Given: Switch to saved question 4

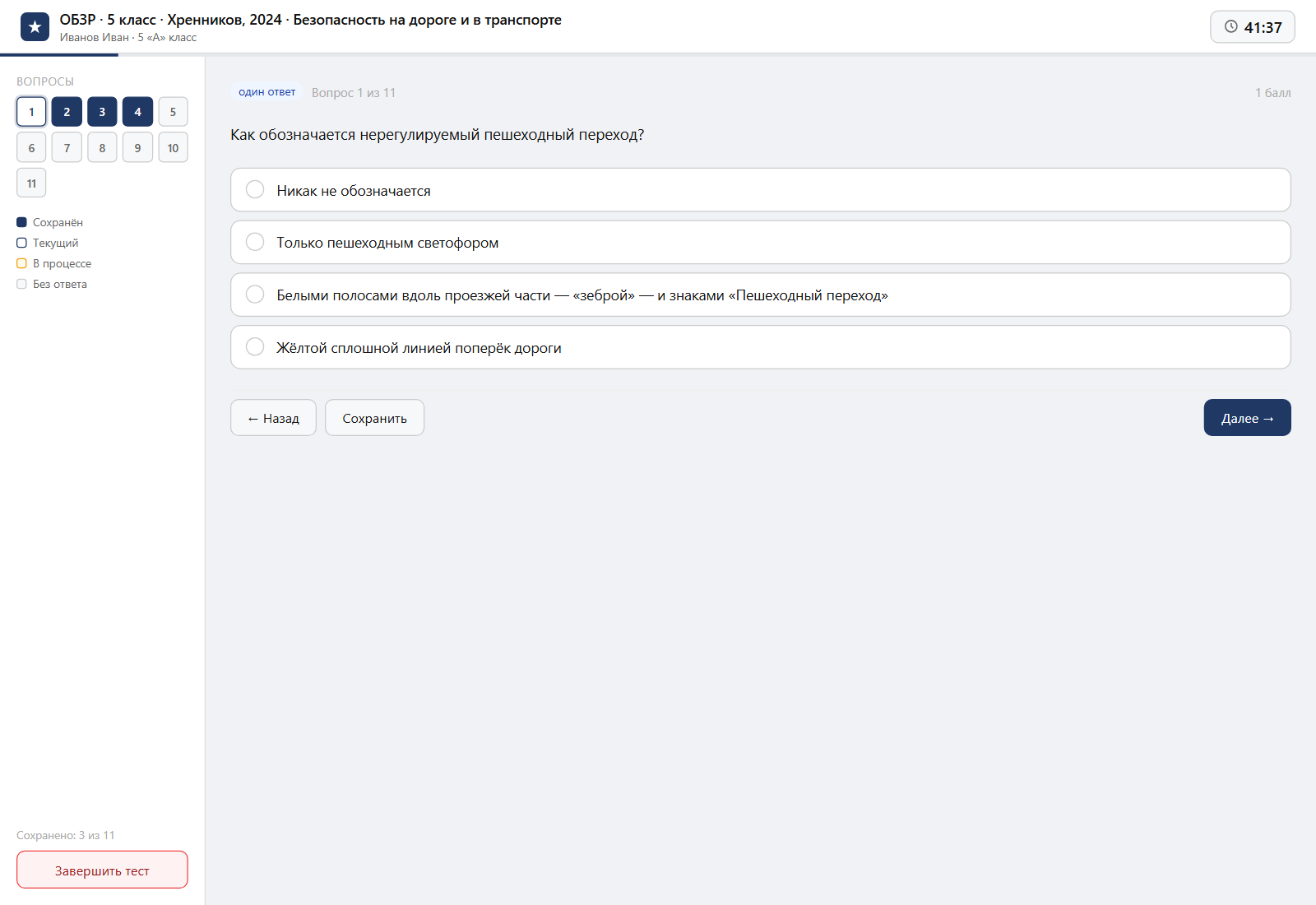Looking at the screenshot, I should 137,112.
